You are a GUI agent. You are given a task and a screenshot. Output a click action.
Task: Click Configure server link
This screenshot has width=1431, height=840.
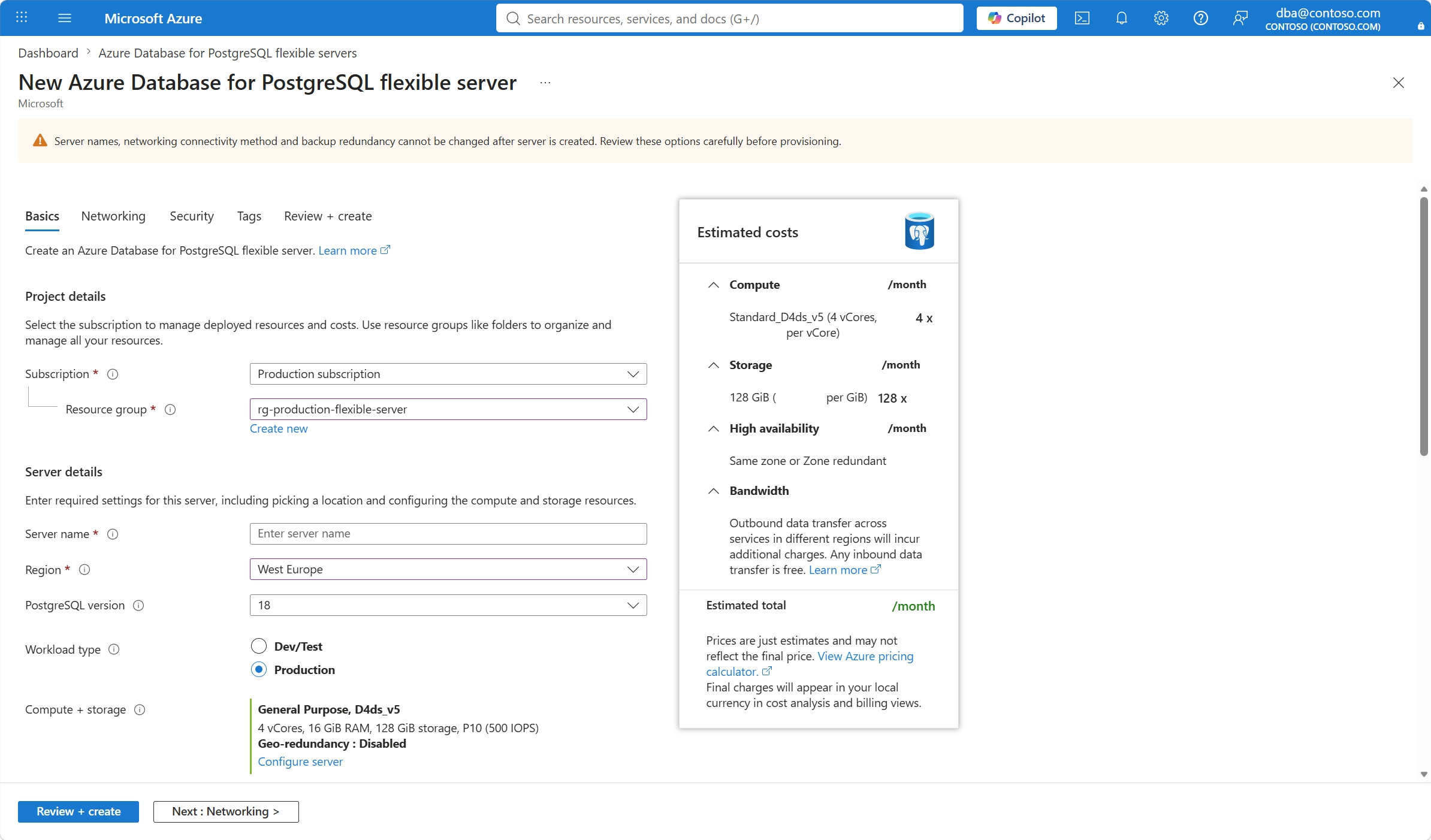point(300,762)
